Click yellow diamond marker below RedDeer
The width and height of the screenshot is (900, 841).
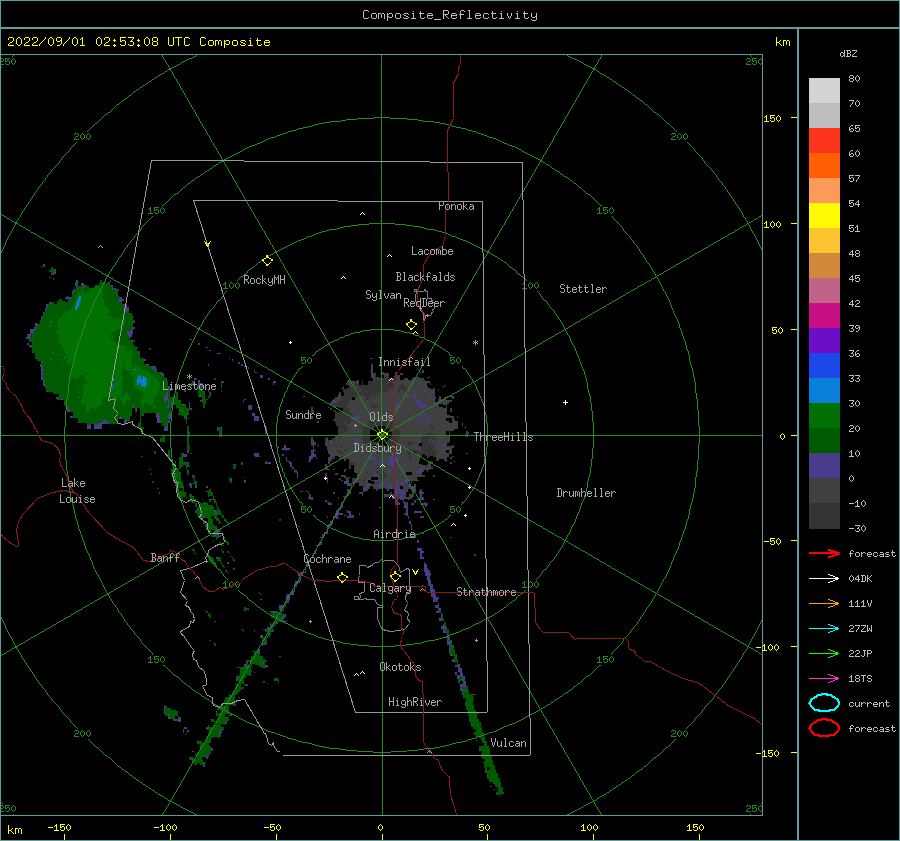(412, 325)
